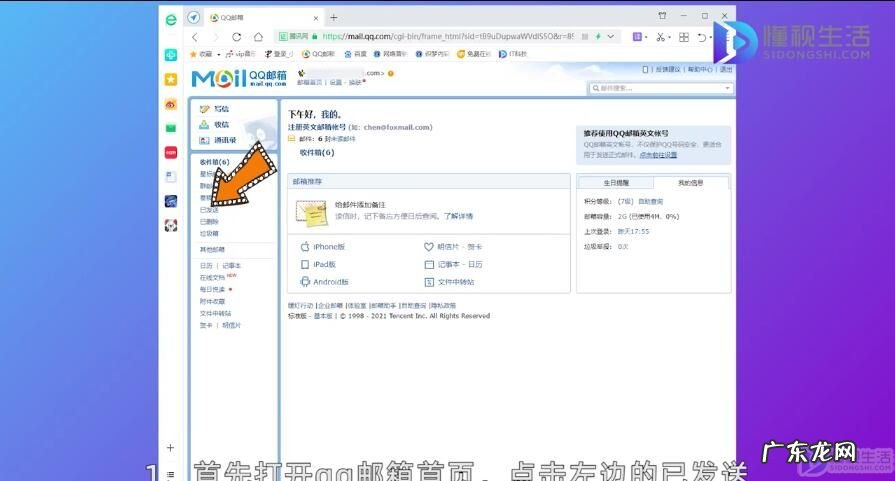Image resolution: width=895 pixels, height=481 pixels.
Task: Open a new browser tab
Action: [x=334, y=18]
